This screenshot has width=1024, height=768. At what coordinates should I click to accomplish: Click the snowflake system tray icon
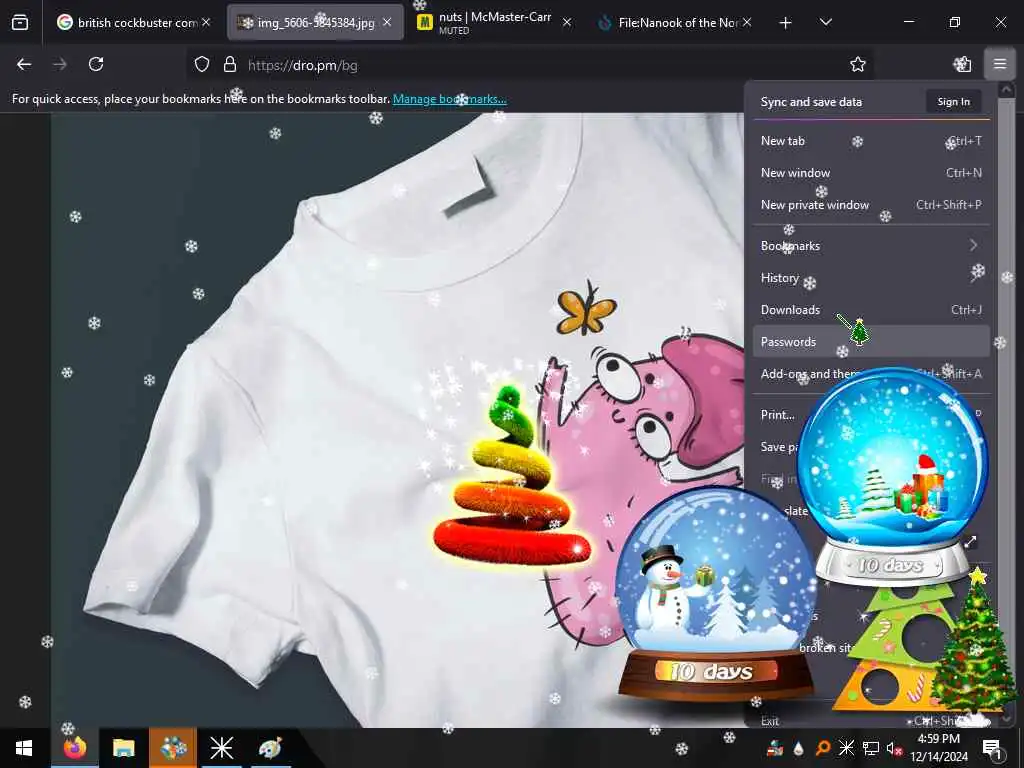(x=846, y=748)
